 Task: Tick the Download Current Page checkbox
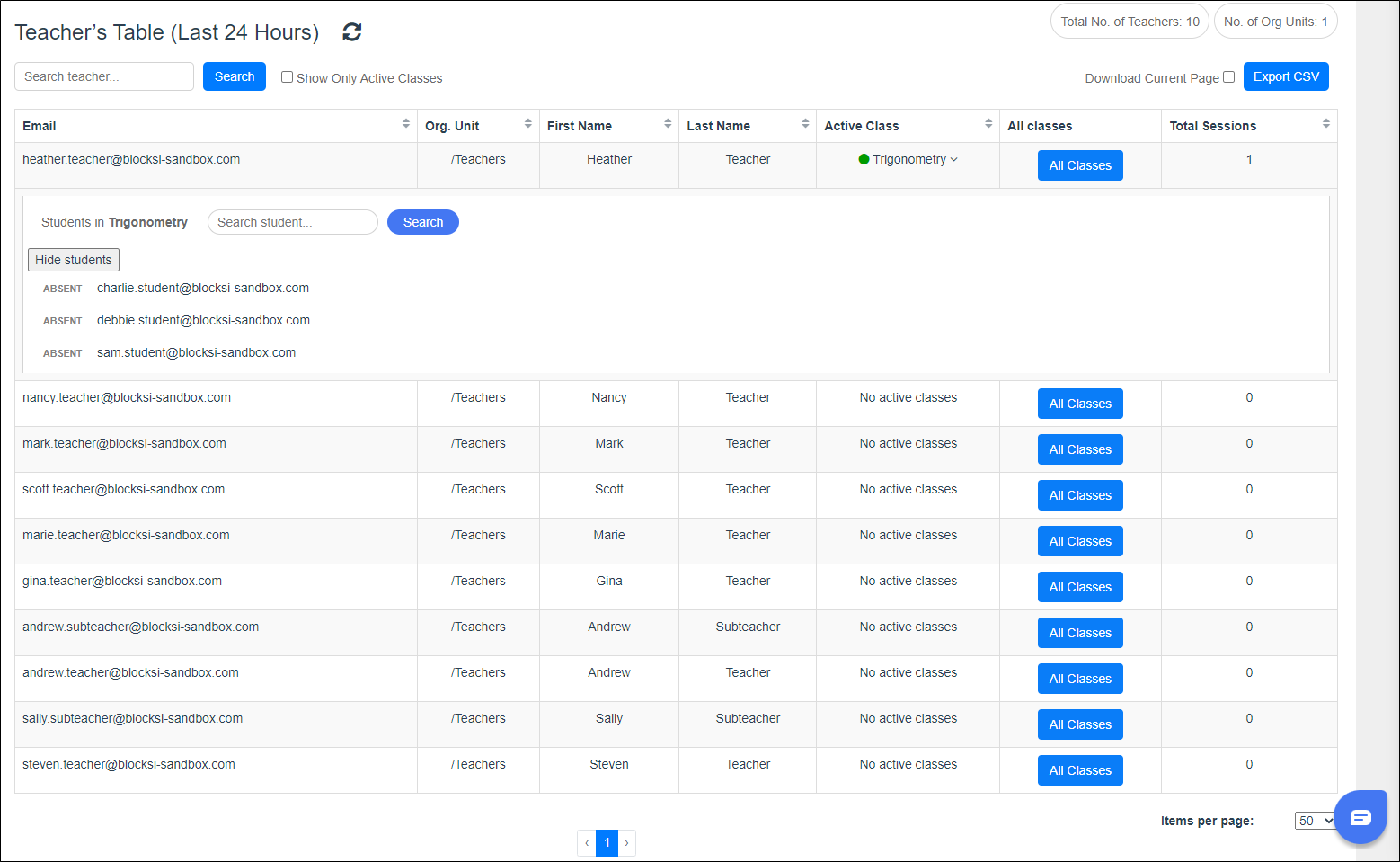pos(1228,77)
